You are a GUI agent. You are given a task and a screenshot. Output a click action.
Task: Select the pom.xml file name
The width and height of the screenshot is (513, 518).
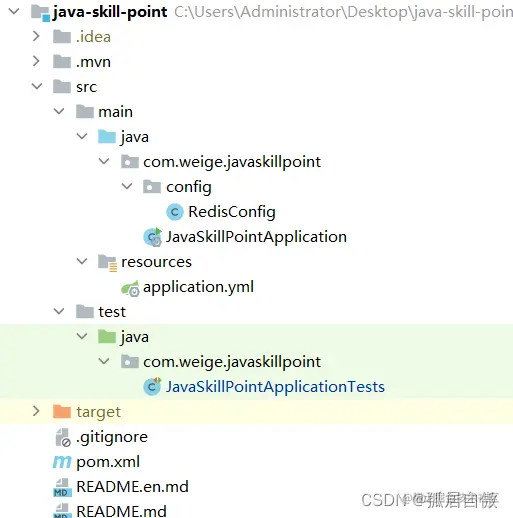tap(108, 462)
